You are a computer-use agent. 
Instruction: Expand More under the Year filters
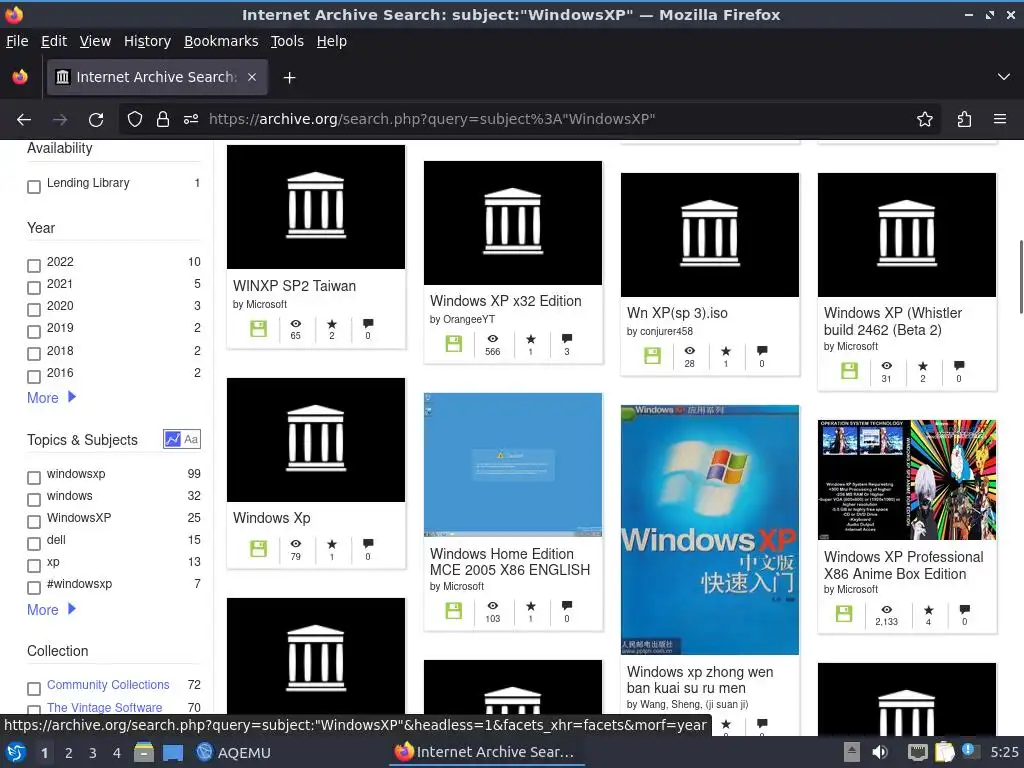52,398
